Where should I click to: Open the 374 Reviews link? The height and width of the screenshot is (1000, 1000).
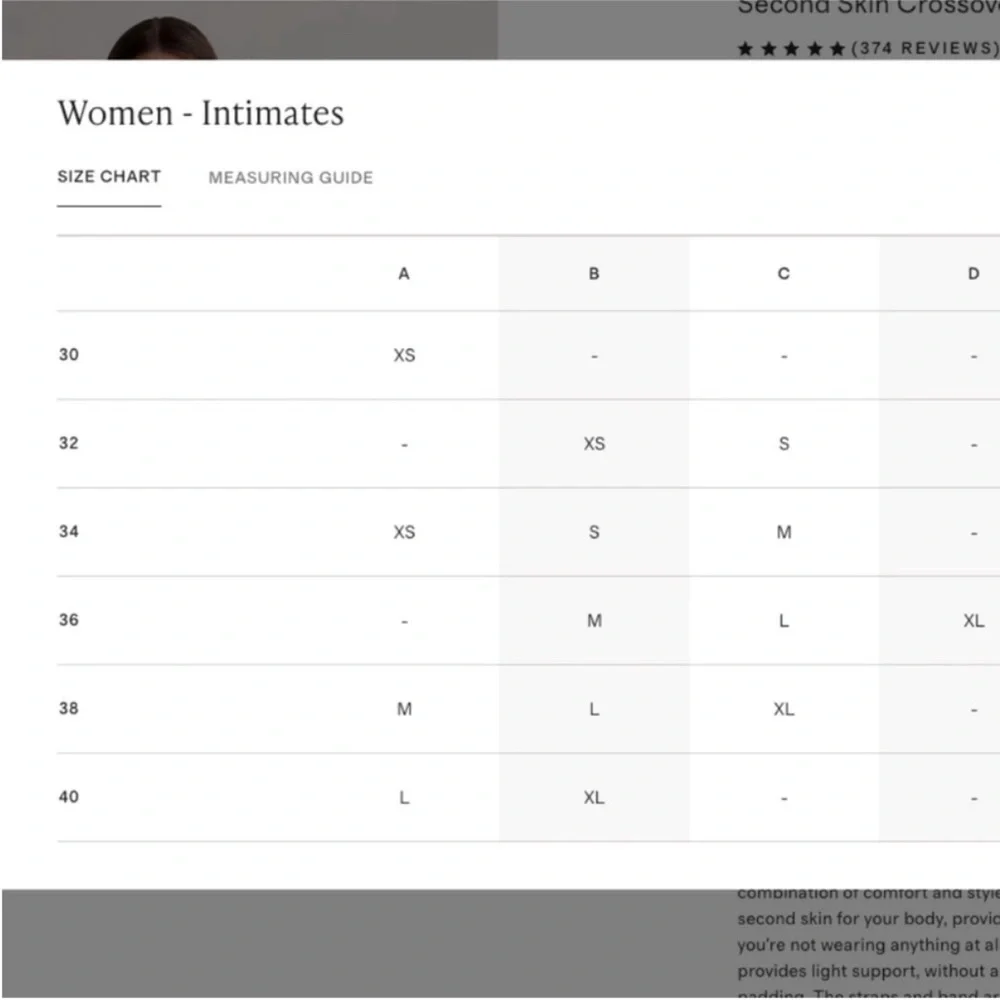click(x=924, y=48)
